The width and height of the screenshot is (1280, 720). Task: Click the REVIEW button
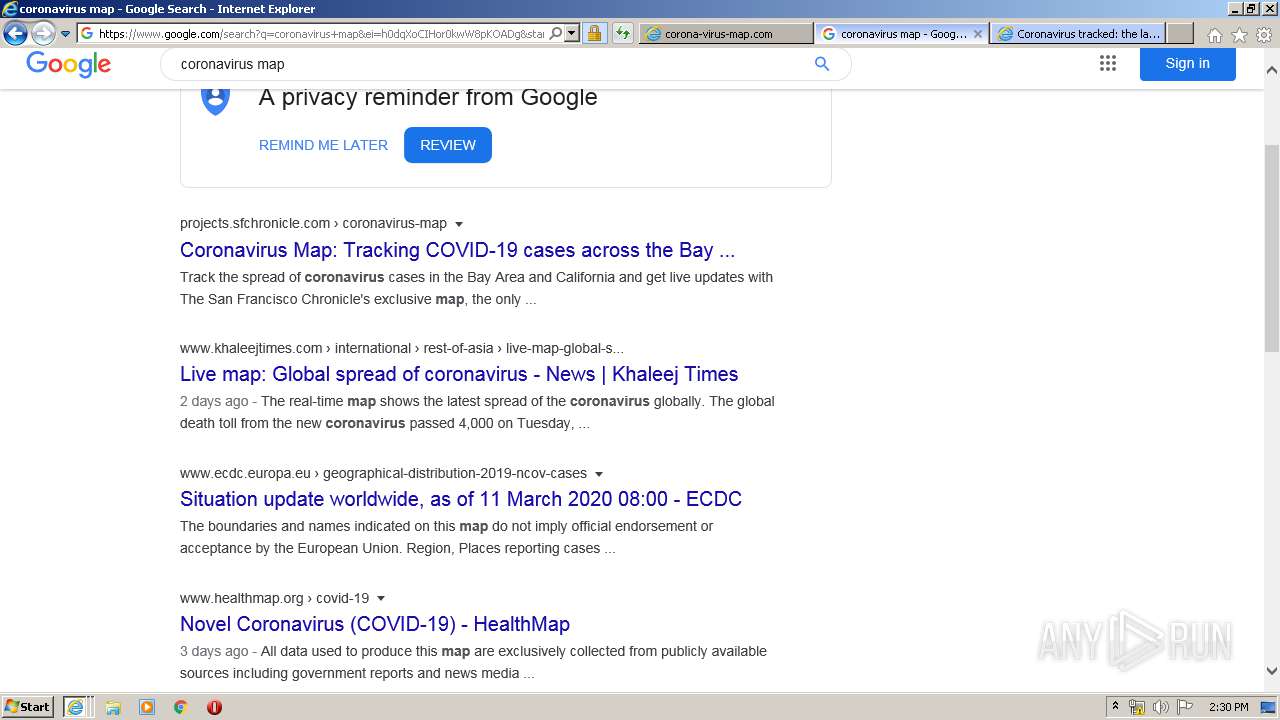(x=448, y=145)
